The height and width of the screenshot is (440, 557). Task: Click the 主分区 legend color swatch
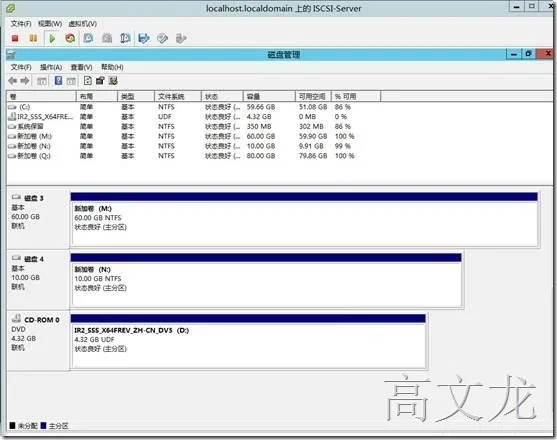[x=44, y=425]
